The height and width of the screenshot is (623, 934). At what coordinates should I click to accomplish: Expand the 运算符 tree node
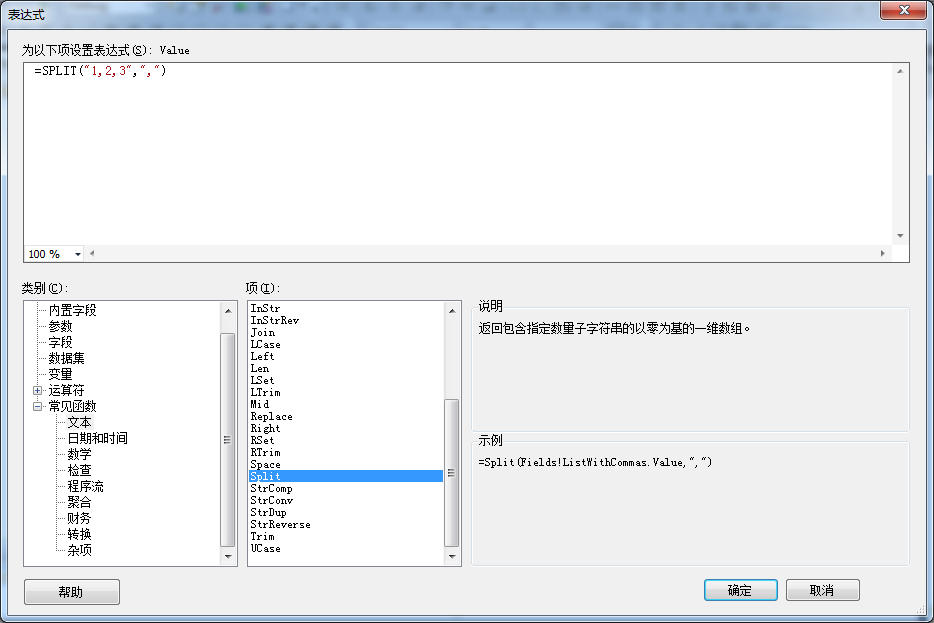point(38,391)
